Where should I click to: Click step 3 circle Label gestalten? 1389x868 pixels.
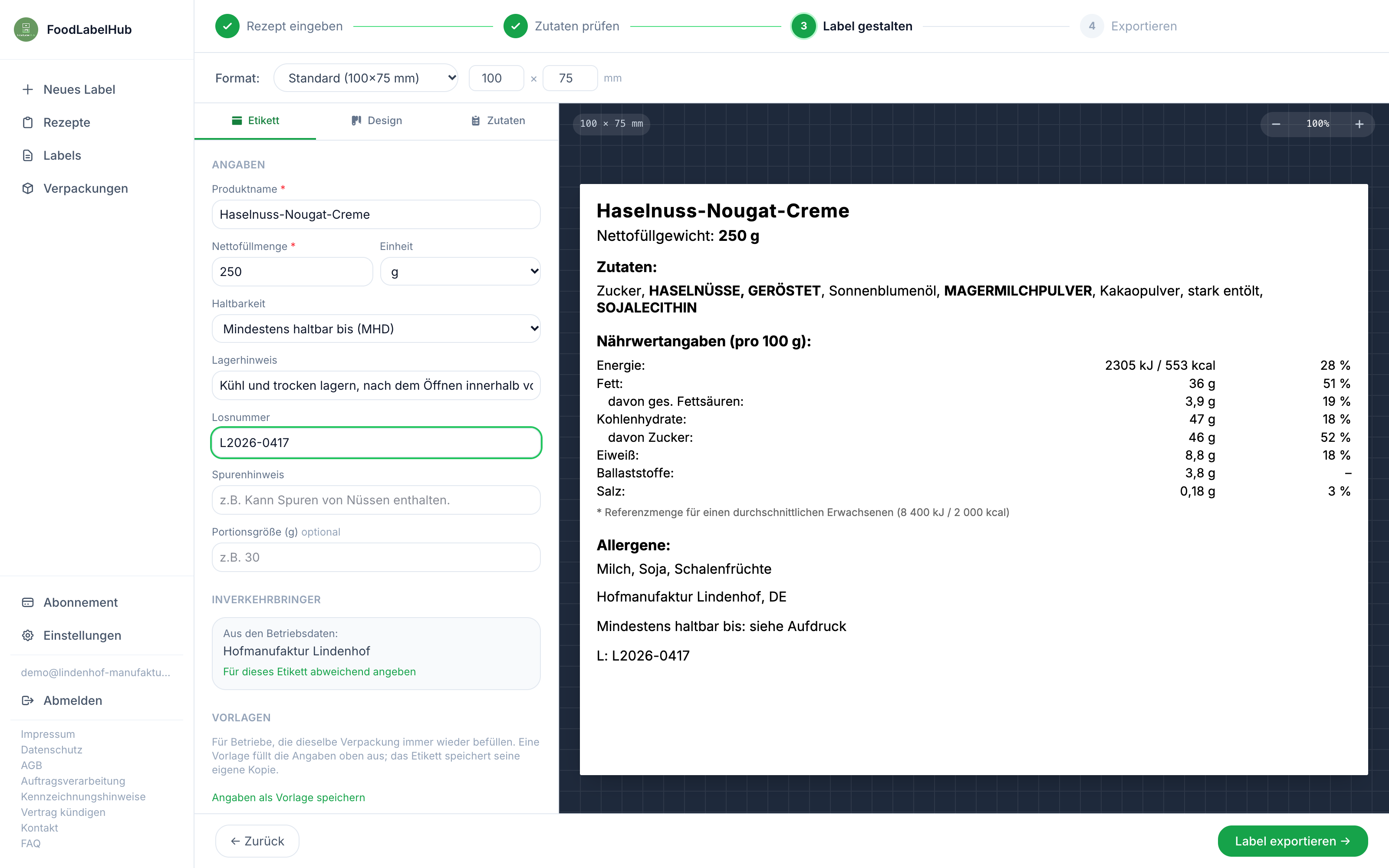tap(803, 26)
